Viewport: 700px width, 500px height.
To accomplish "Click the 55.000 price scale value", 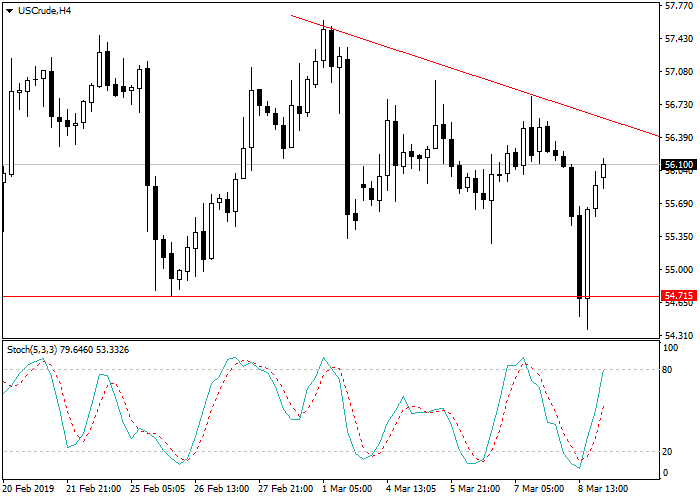I will [679, 270].
